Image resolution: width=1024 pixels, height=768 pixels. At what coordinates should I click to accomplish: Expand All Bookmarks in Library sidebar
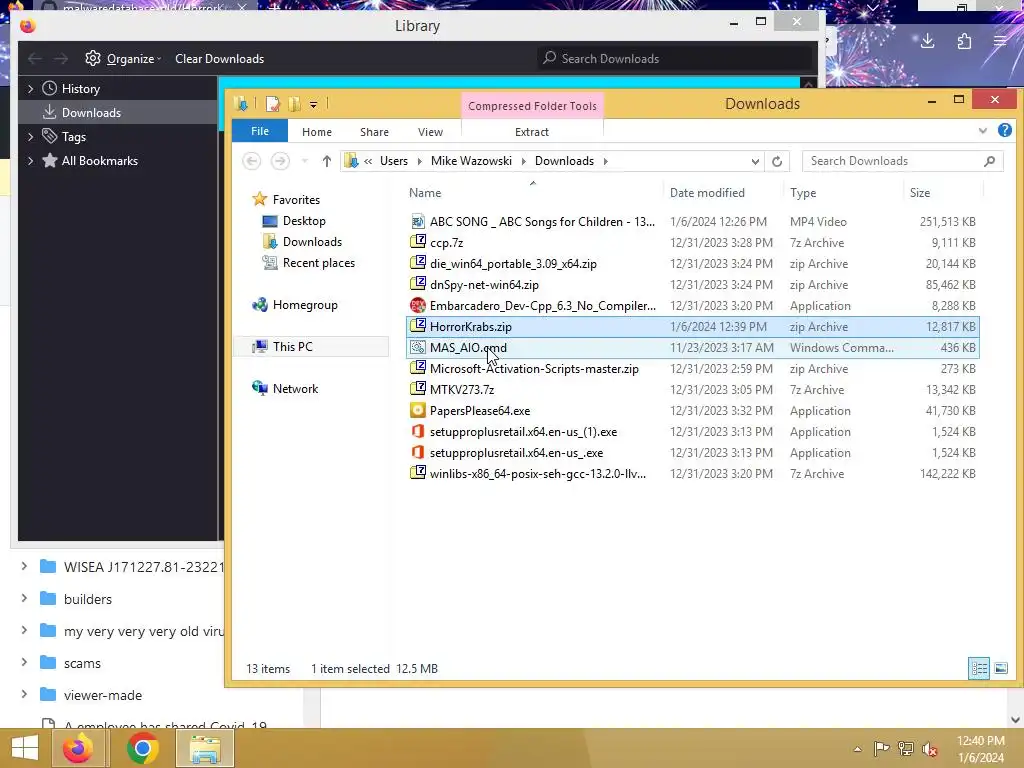coord(30,161)
